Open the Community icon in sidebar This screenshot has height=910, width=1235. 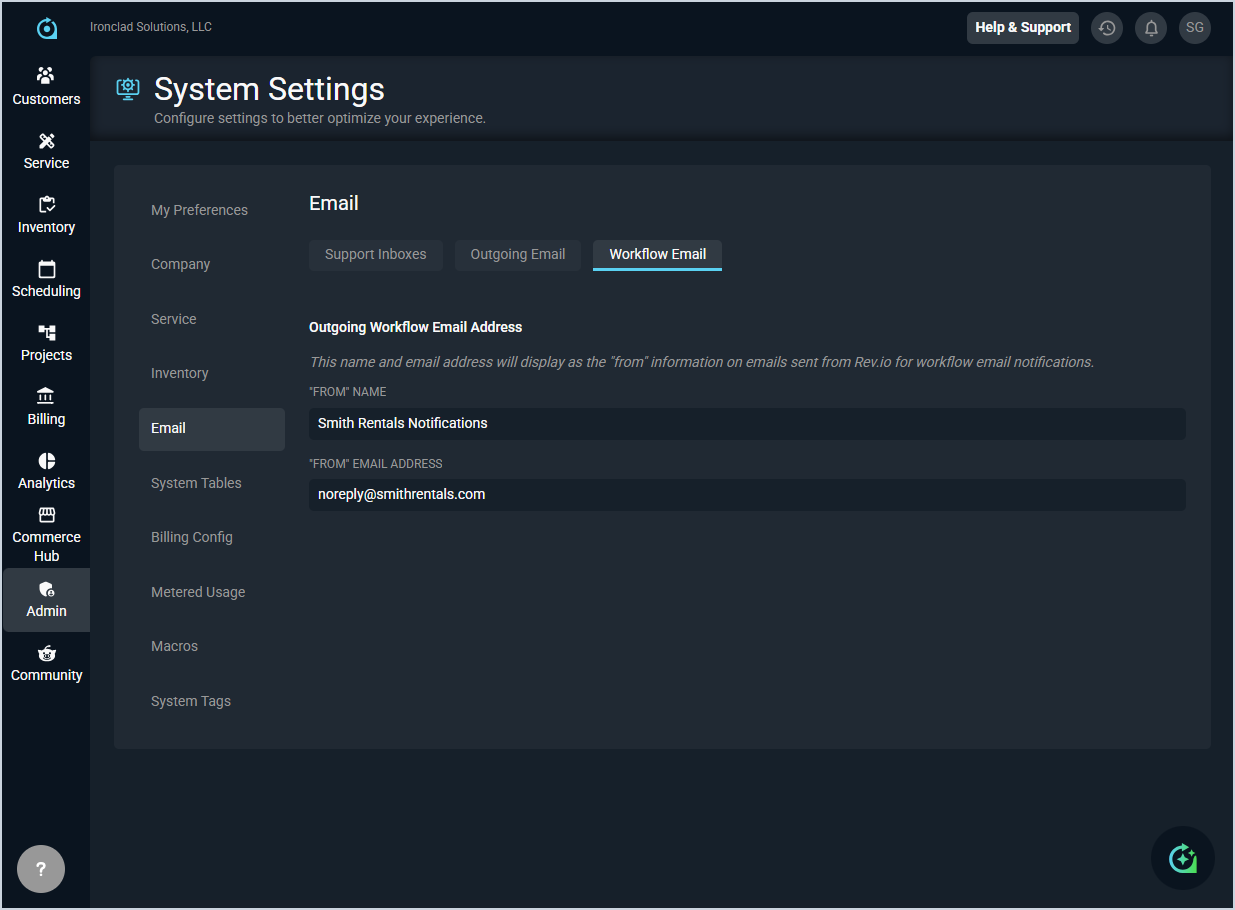[x=46, y=654]
